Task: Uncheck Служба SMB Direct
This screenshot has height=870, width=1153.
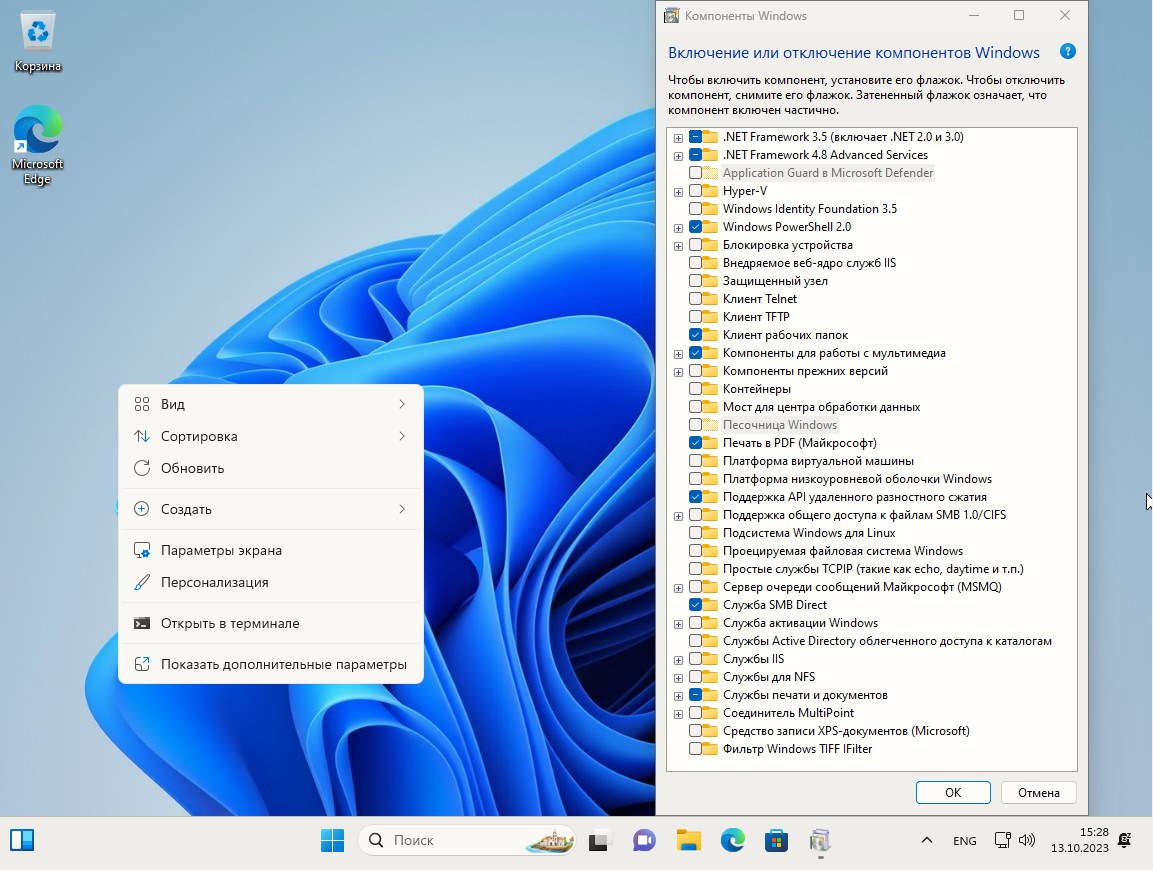Action: [695, 605]
